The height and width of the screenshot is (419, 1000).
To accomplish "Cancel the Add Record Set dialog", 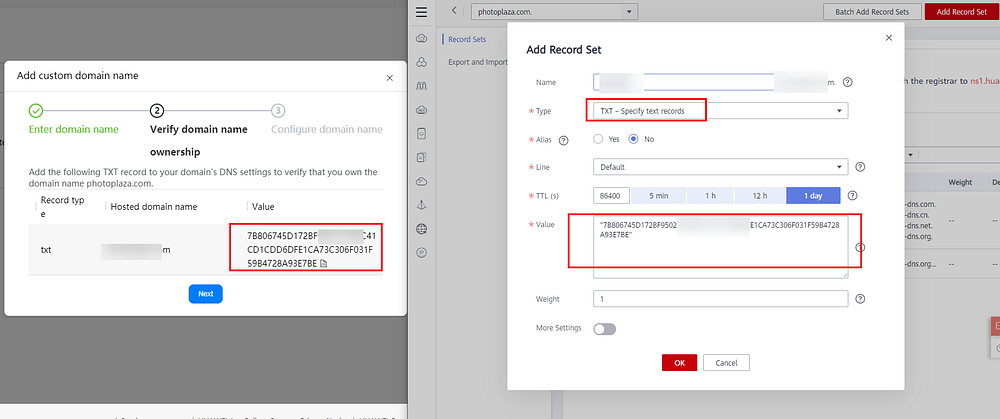I will point(726,363).
